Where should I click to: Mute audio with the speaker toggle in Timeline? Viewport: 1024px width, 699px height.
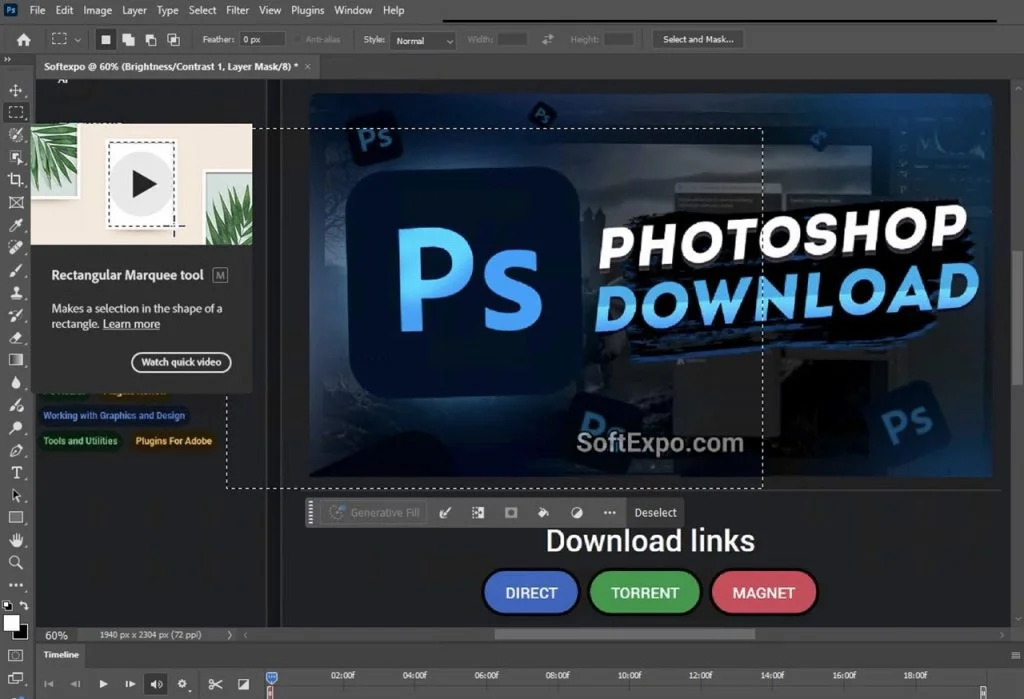[x=156, y=684]
